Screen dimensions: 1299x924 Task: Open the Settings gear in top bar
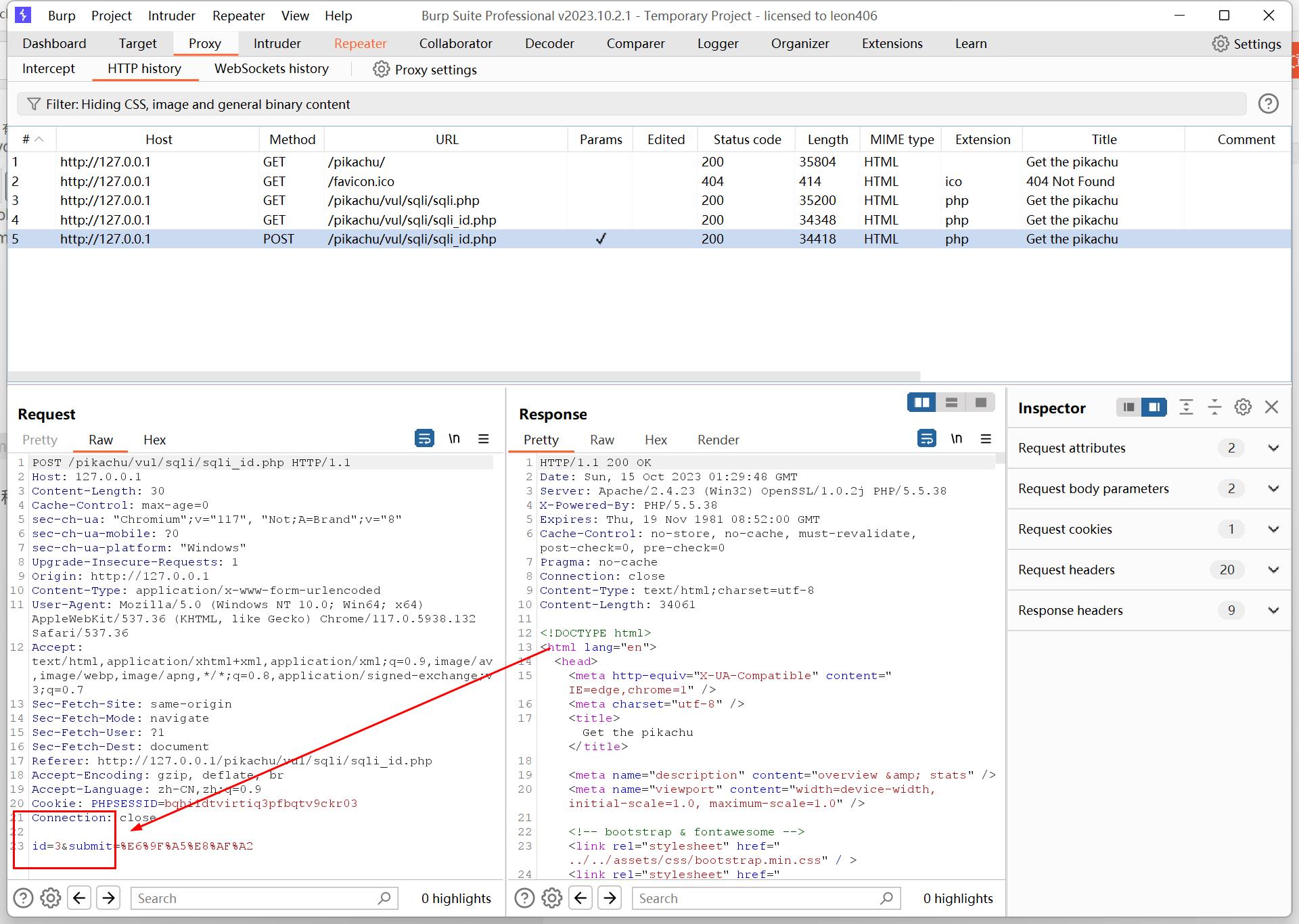tap(1247, 44)
